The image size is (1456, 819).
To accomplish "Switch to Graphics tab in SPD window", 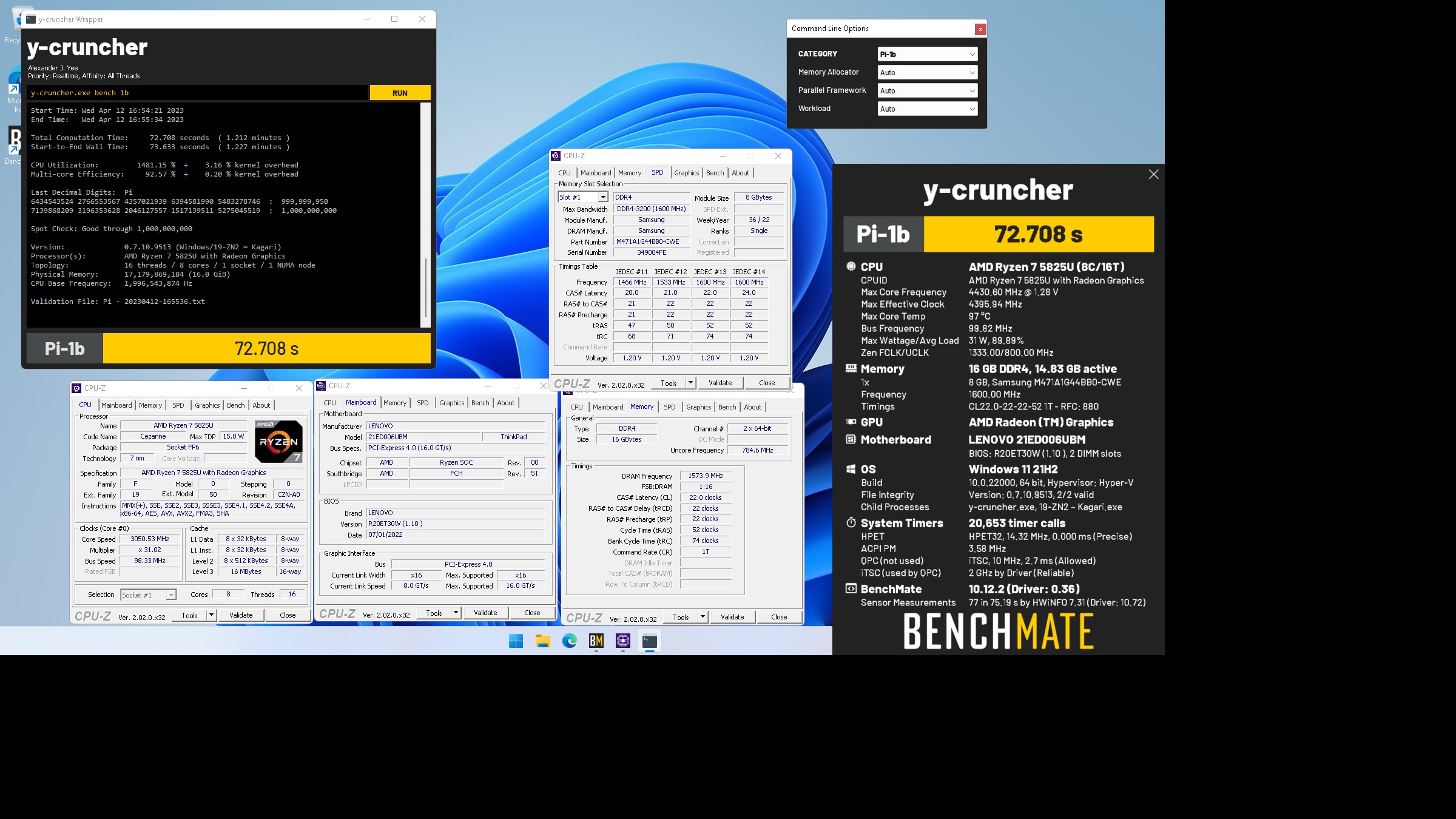I will point(686,173).
